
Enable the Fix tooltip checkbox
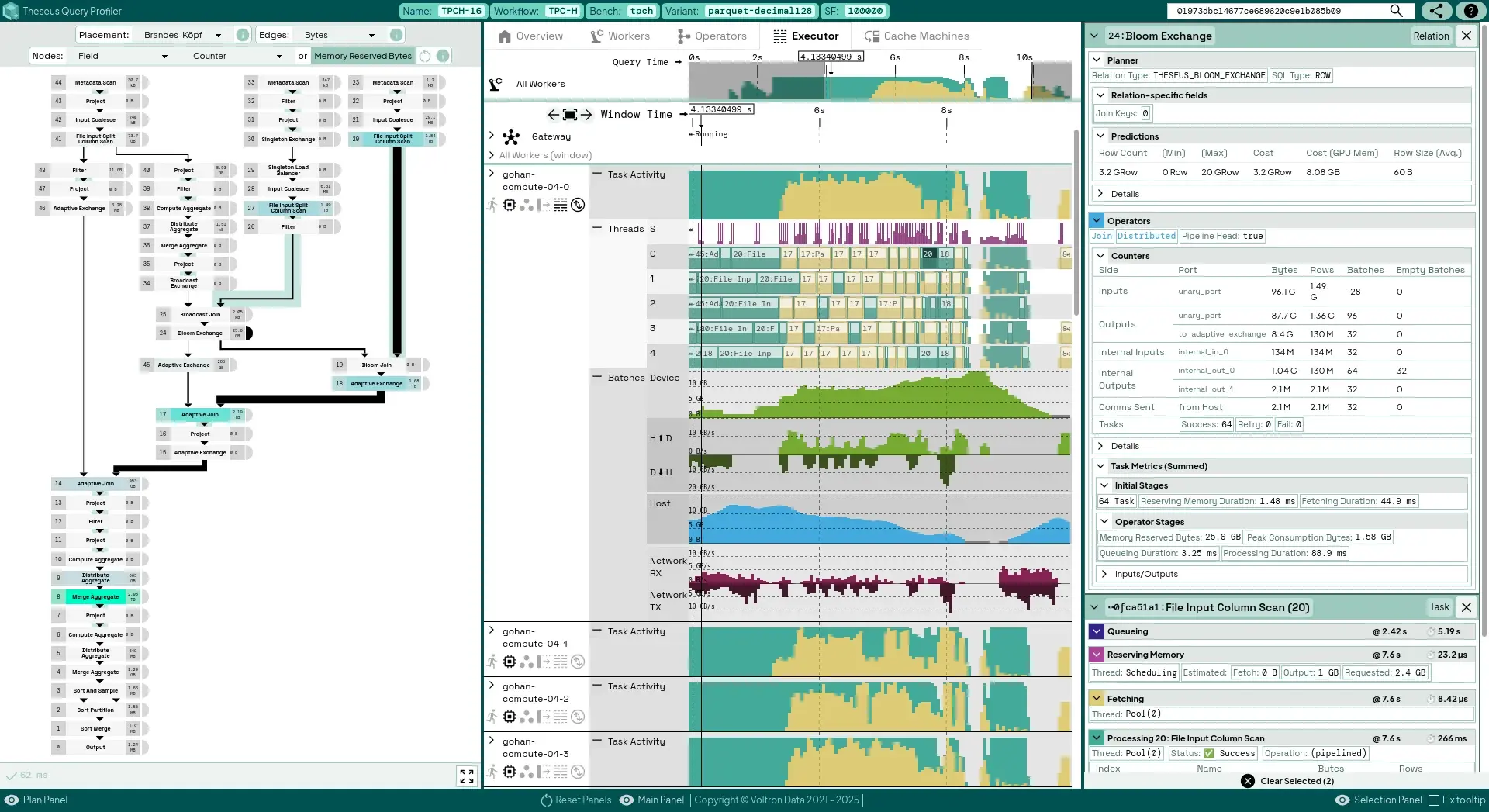tap(1434, 800)
